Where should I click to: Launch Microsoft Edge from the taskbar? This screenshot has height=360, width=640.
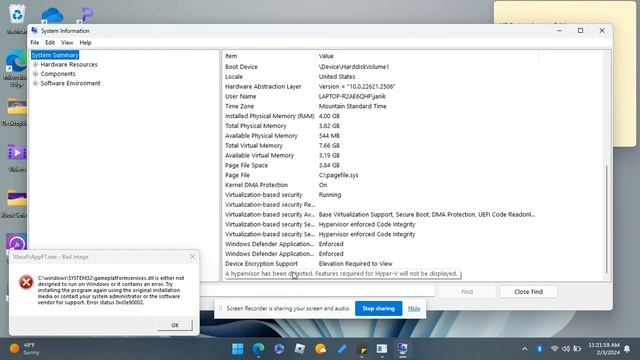click(x=258, y=349)
